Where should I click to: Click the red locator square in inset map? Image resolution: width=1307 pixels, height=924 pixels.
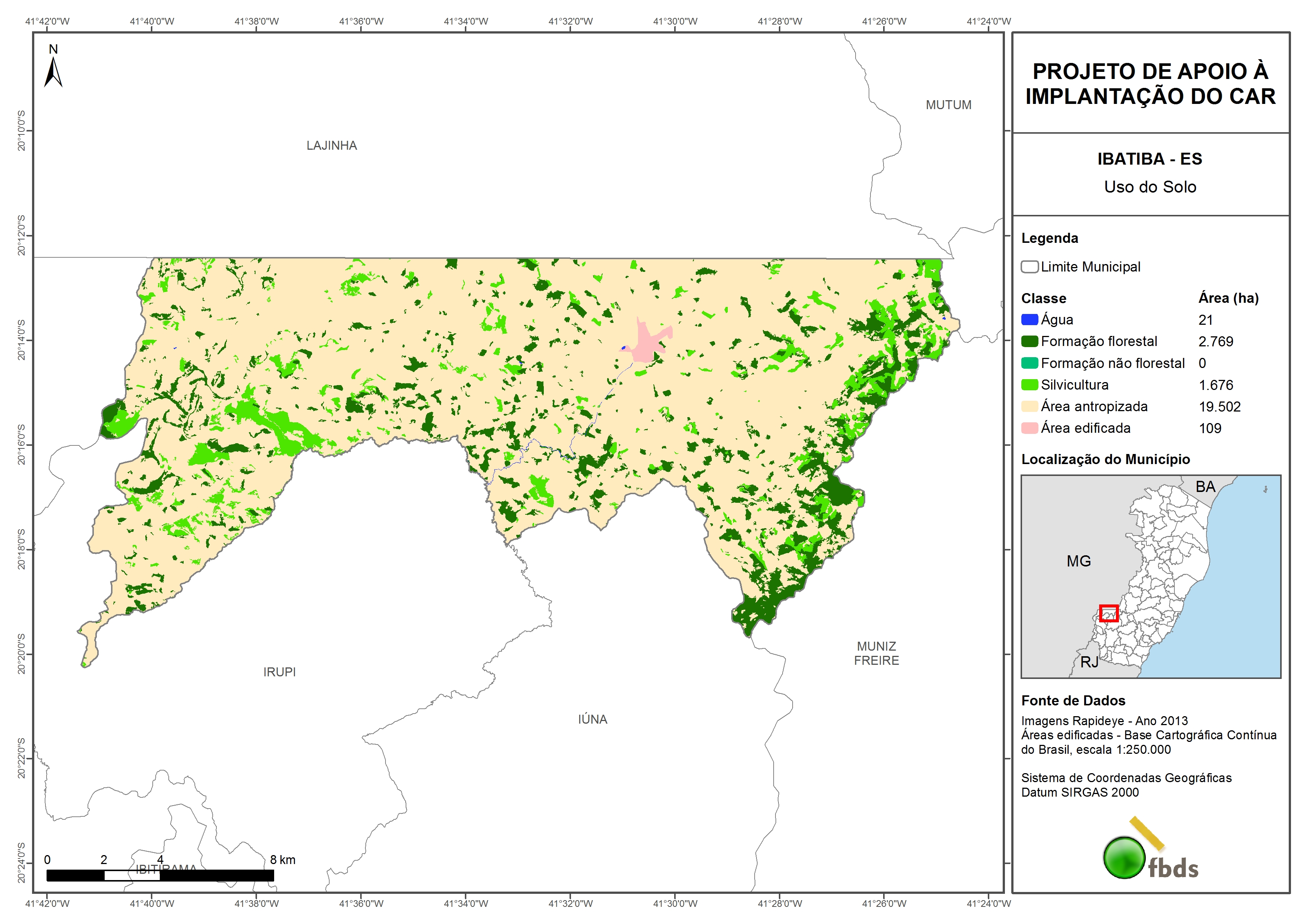coord(1108,613)
